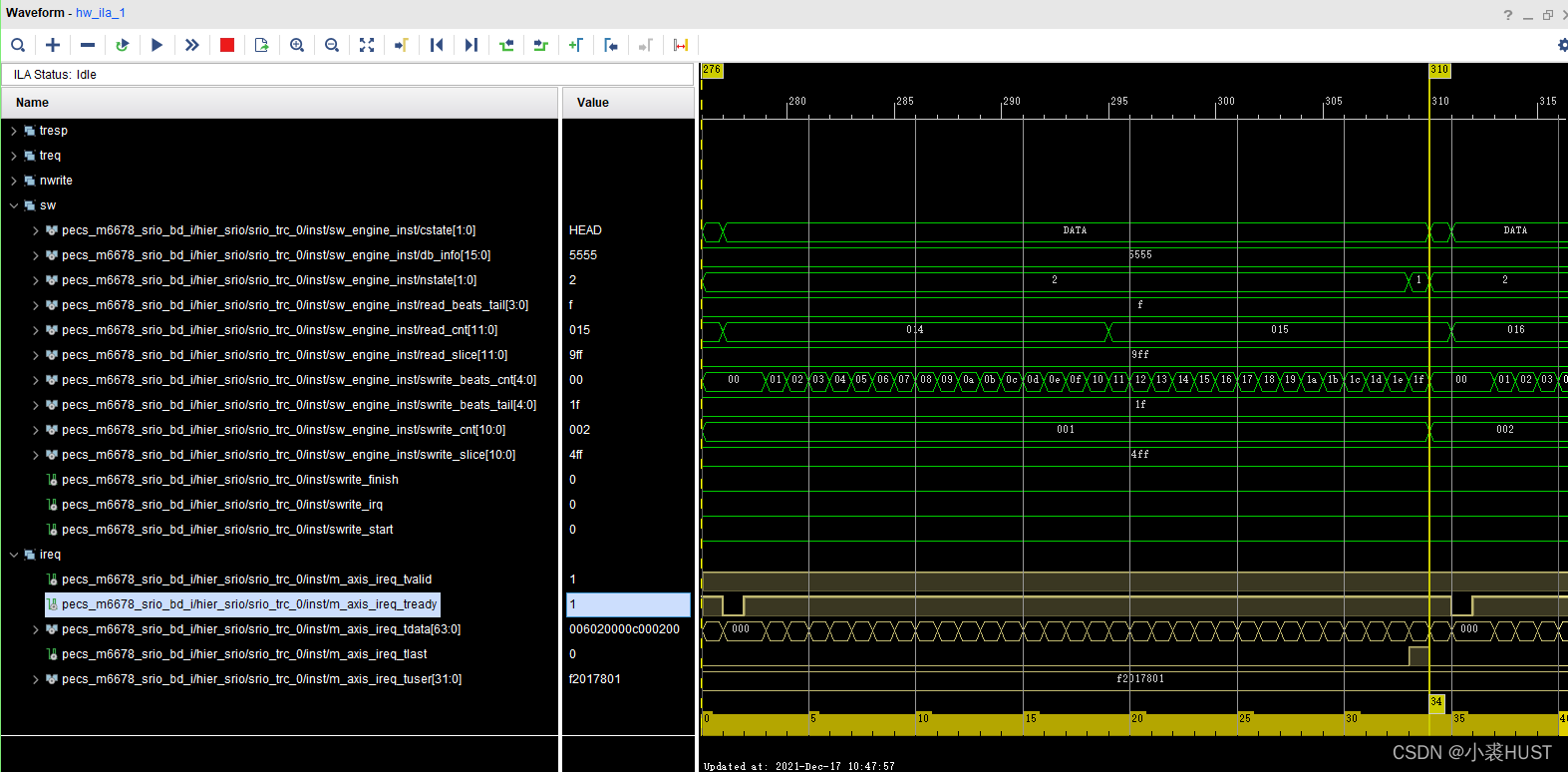Jump to the waveform start time
Screen dimensions: 1568x772
437,45
